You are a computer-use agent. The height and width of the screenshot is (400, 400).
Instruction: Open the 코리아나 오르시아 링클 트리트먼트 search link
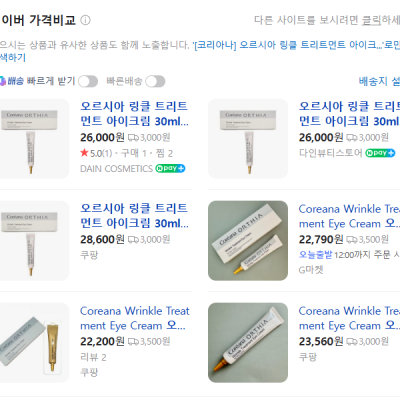tap(287, 45)
